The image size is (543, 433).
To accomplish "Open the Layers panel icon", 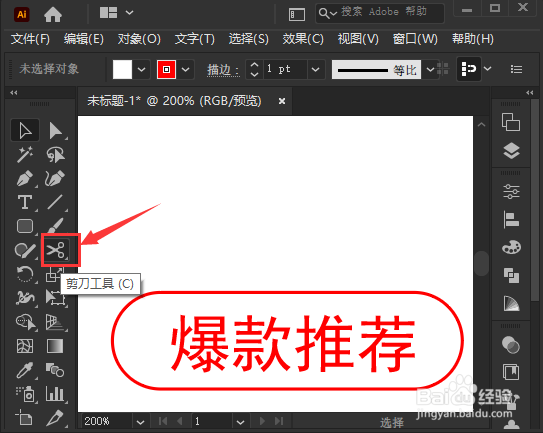I will pyautogui.click(x=511, y=151).
